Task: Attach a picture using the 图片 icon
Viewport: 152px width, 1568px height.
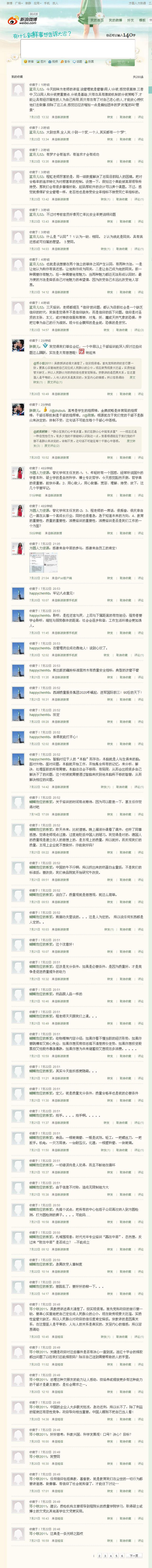Action: [x=41, y=61]
